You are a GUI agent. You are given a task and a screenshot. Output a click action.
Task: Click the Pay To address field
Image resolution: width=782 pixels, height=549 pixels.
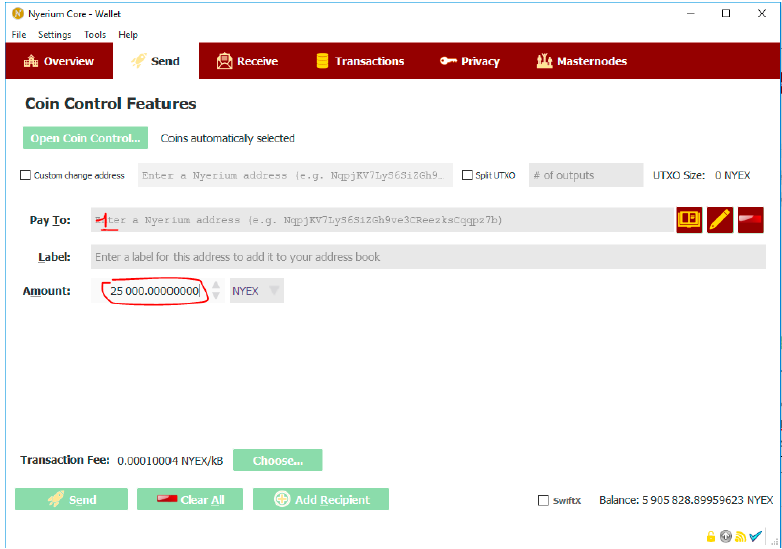click(382, 220)
